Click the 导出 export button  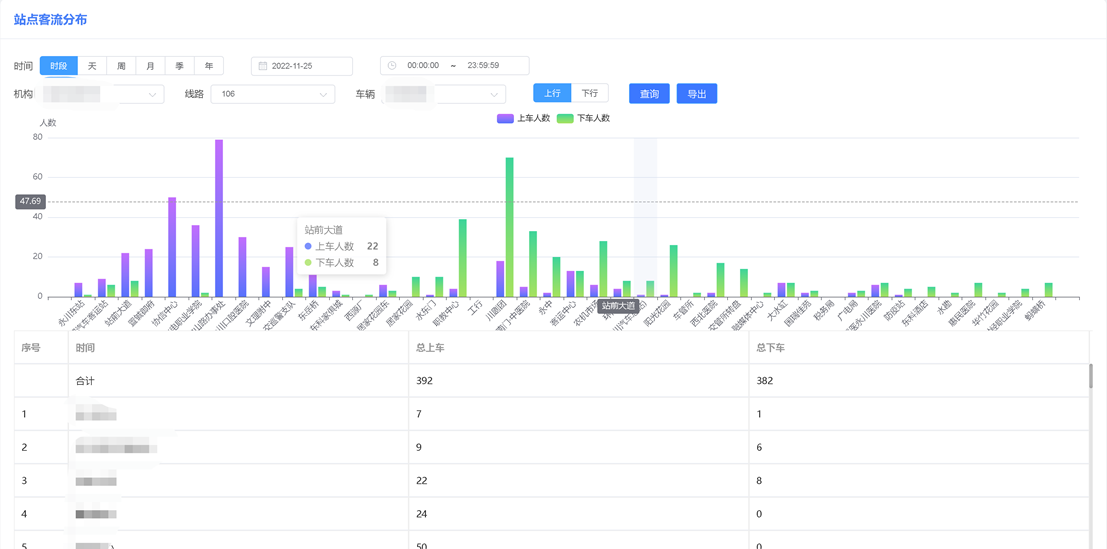[x=697, y=94]
